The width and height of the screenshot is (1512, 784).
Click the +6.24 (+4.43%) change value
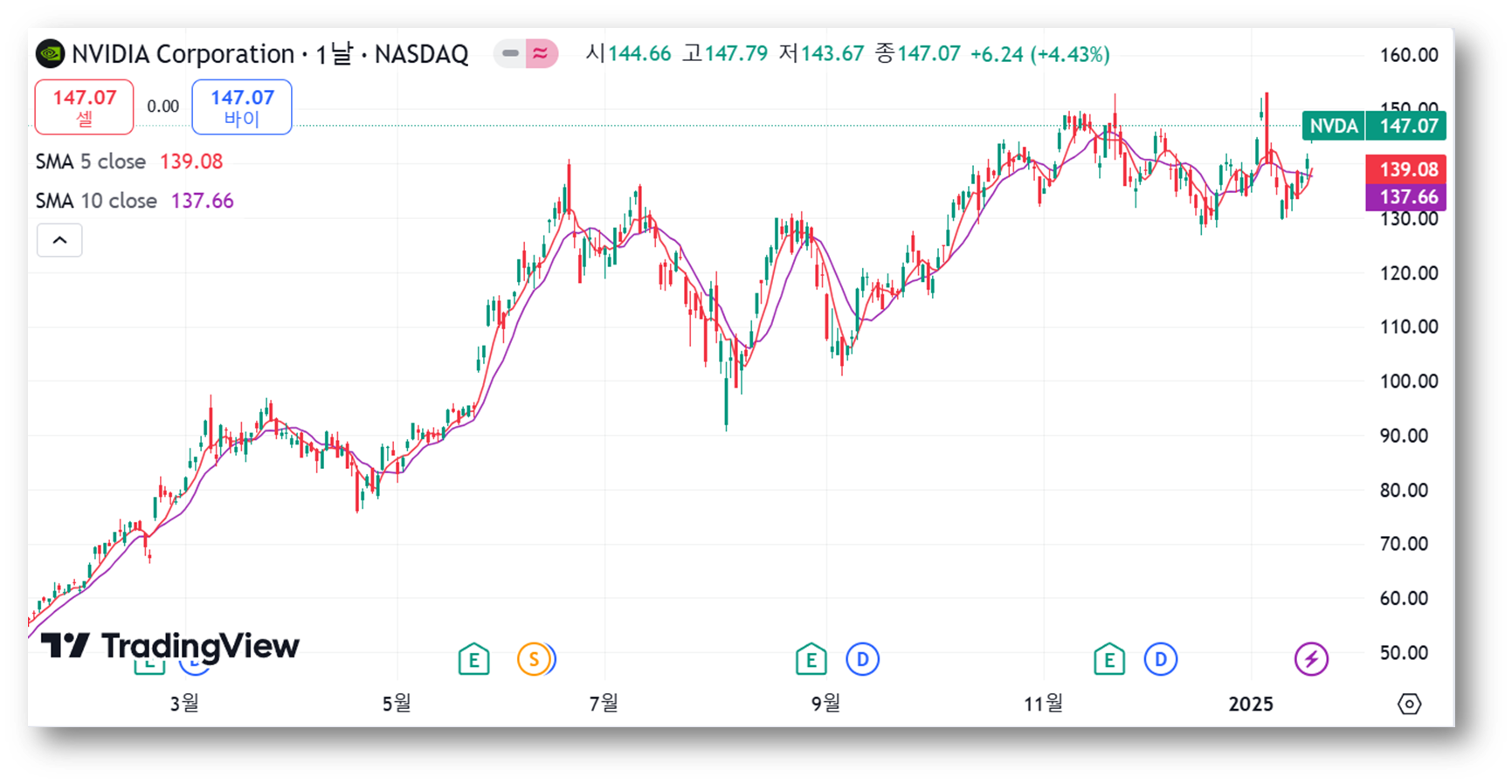(x=1039, y=54)
